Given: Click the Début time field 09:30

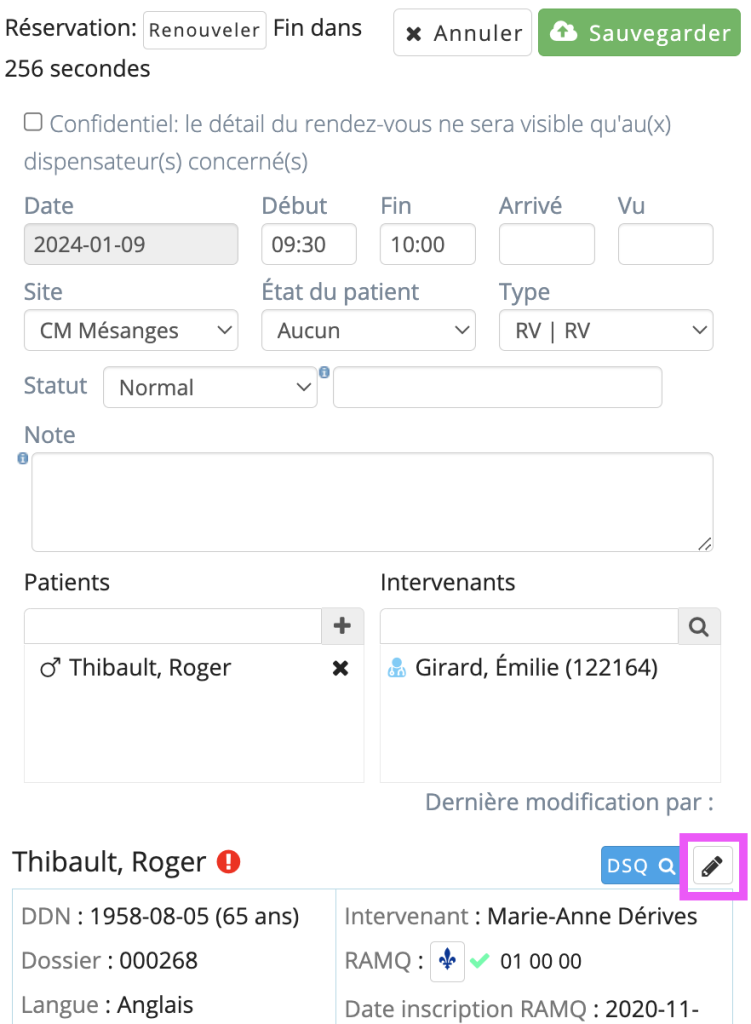Looking at the screenshot, I should (x=309, y=244).
